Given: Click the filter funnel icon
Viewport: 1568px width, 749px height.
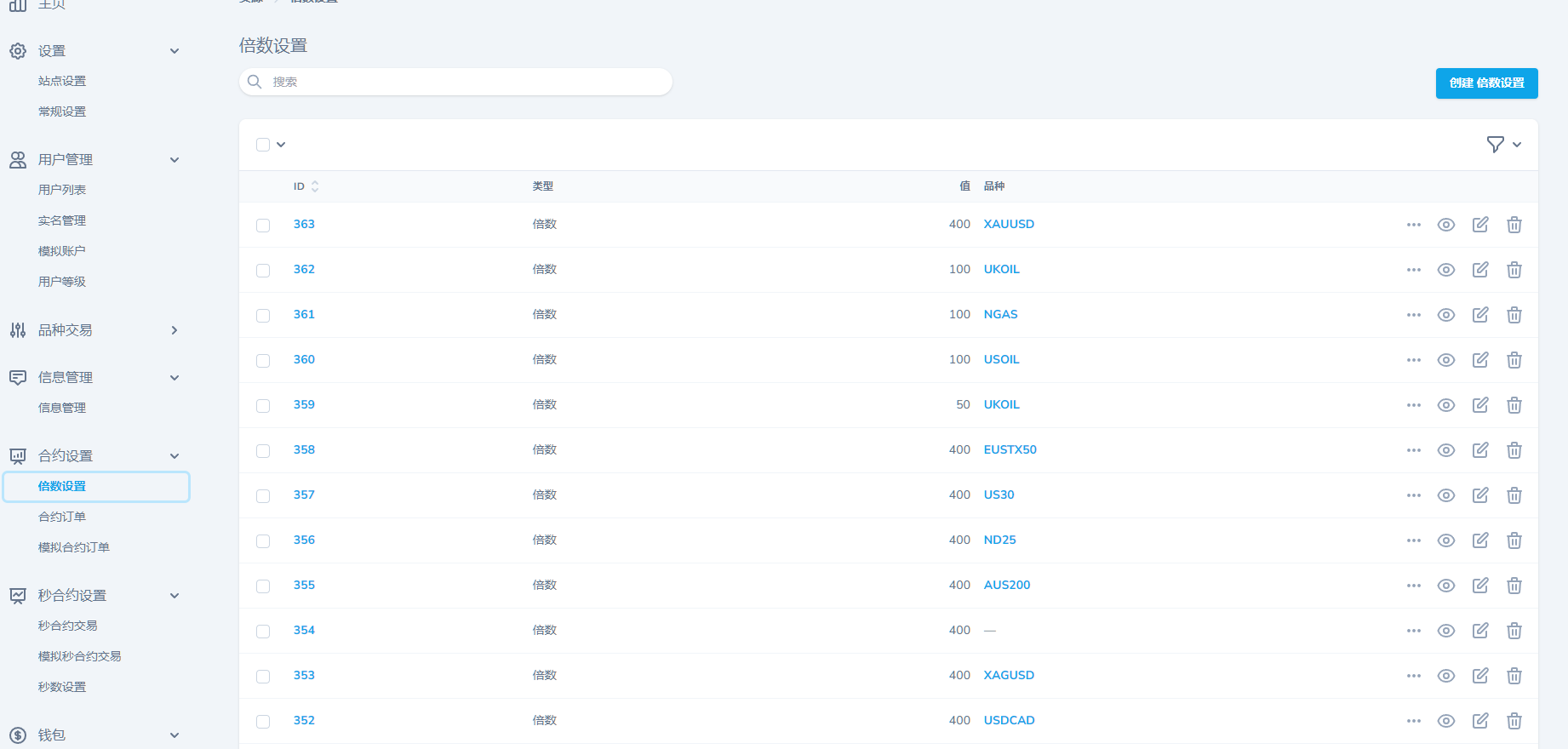Looking at the screenshot, I should tap(1495, 145).
